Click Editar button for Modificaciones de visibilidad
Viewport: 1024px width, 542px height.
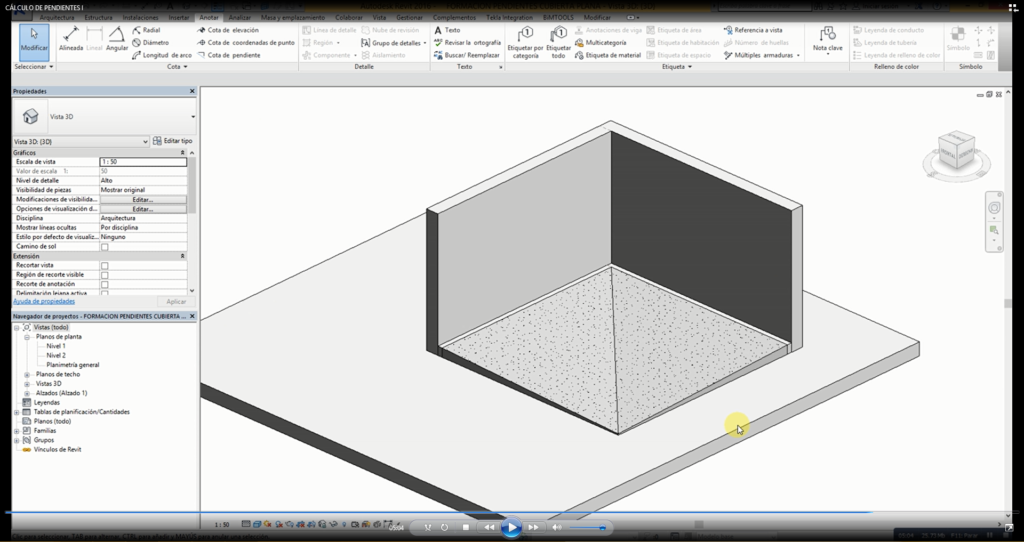tap(142, 199)
